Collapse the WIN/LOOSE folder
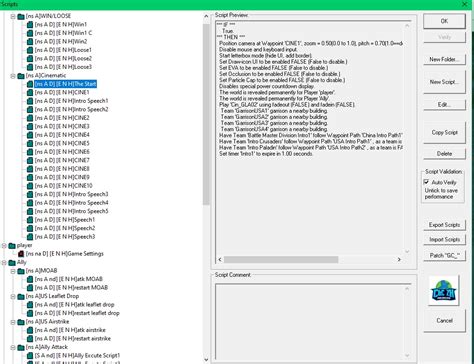The image size is (474, 364). click(x=13, y=16)
